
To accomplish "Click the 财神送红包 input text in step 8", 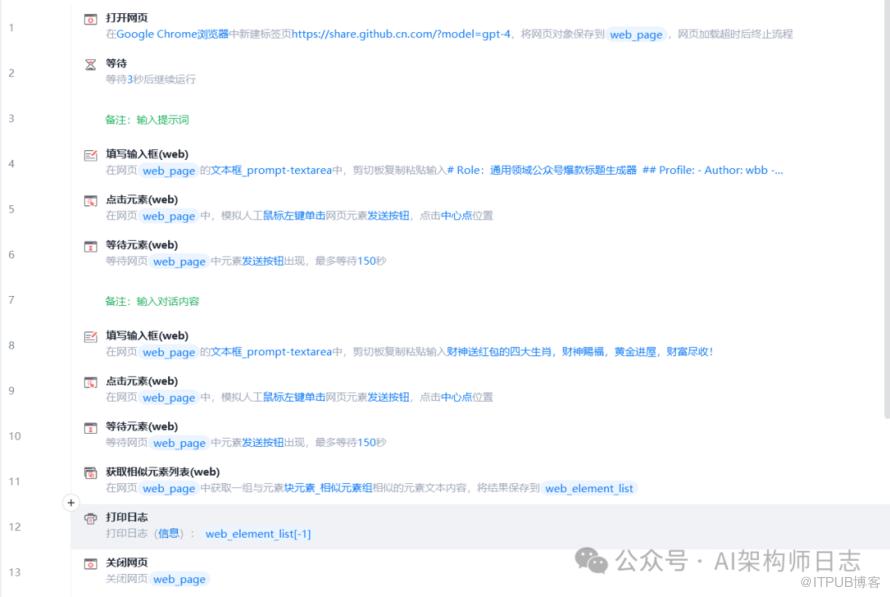I will (580, 352).
